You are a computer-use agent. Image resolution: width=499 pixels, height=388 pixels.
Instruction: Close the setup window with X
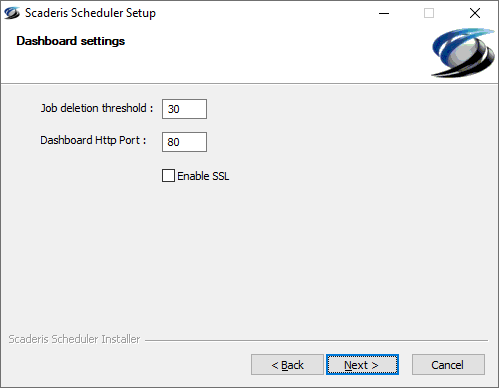coord(475,13)
